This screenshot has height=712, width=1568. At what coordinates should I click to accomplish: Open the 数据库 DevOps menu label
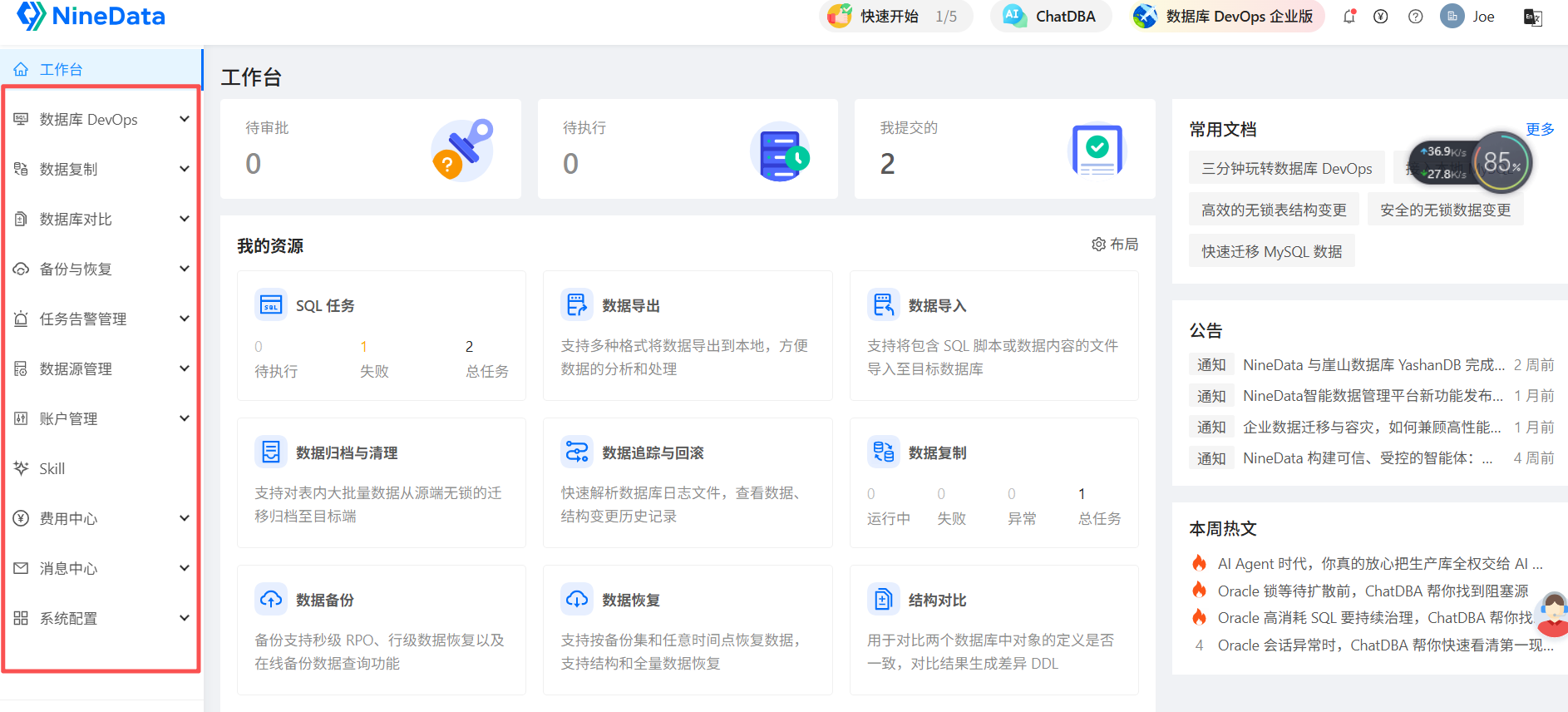click(x=89, y=120)
